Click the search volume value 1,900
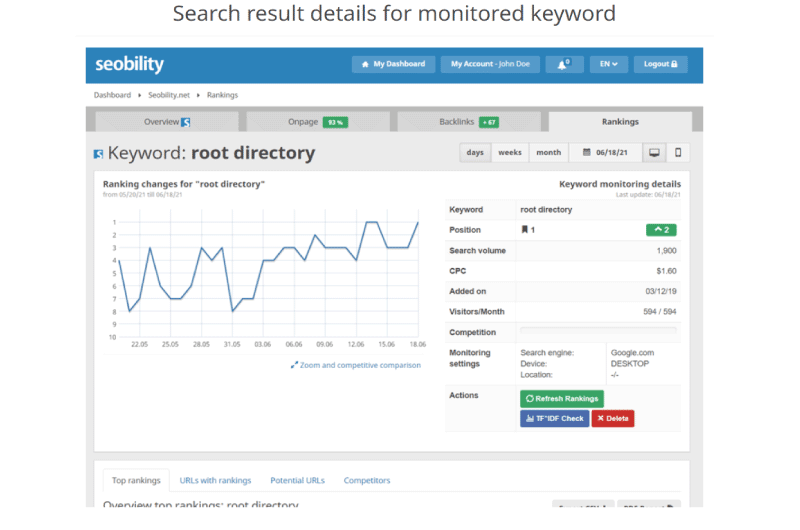The width and height of the screenshot is (800, 530). click(x=666, y=251)
